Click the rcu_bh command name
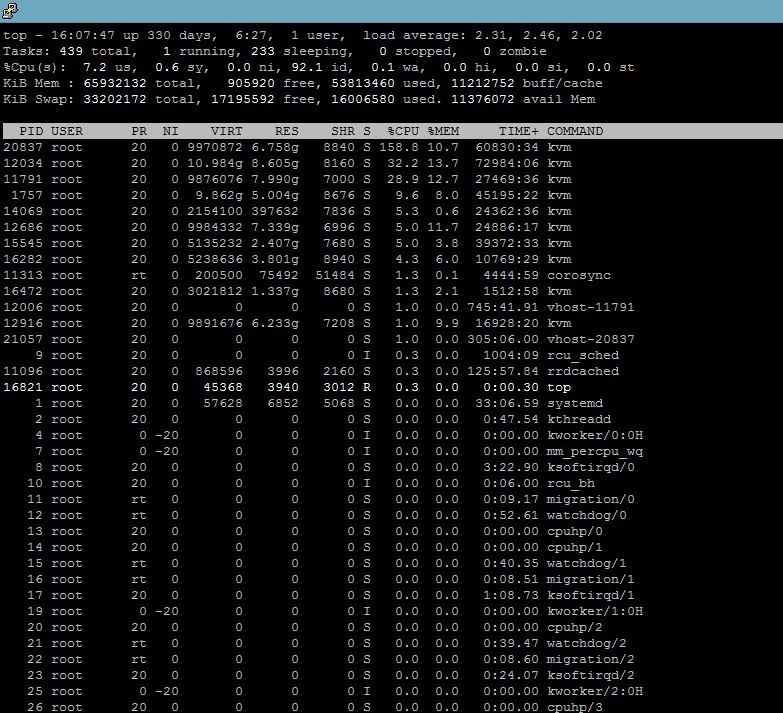Screen dimensions: 783x713 [x=571, y=483]
